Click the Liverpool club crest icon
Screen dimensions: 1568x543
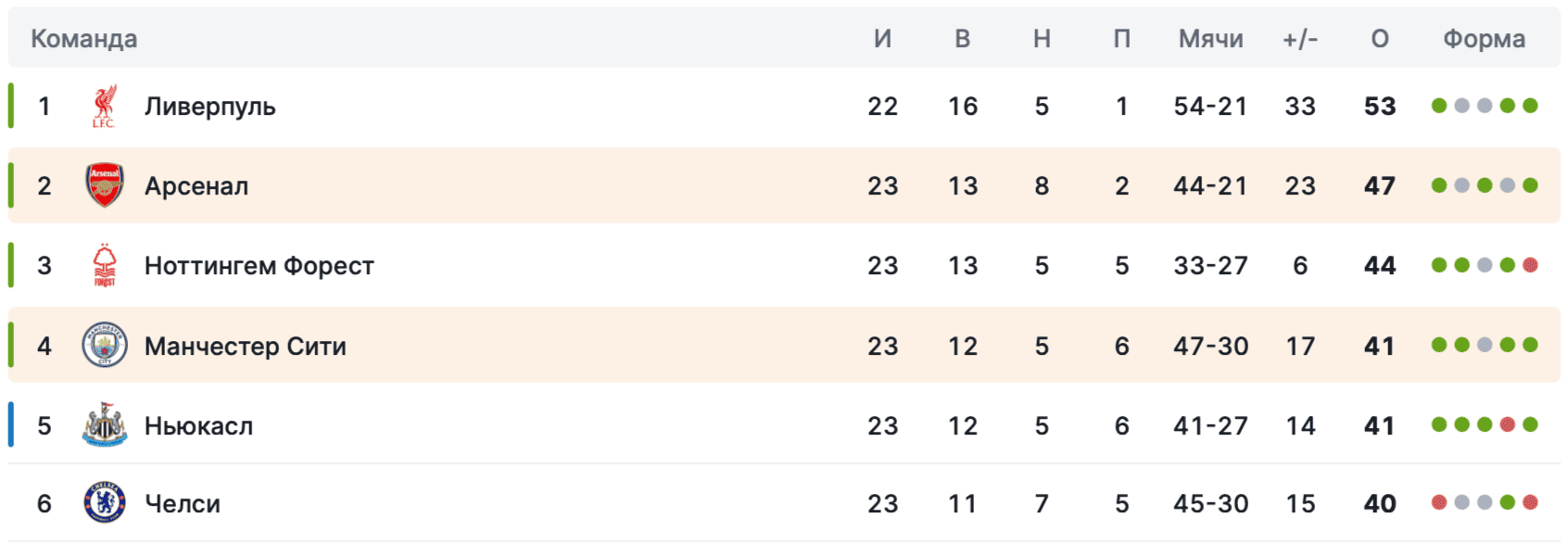coord(105,107)
